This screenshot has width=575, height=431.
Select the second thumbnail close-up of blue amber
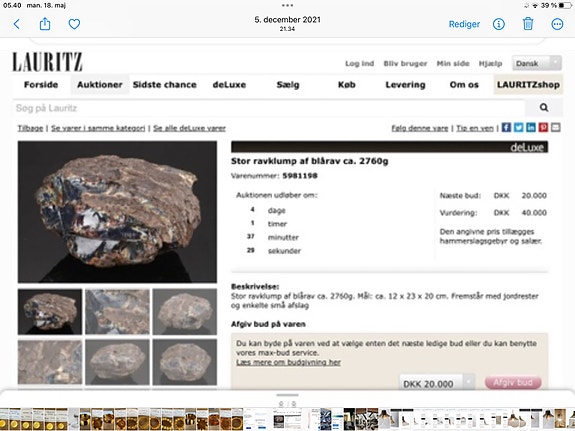[x=117, y=311]
